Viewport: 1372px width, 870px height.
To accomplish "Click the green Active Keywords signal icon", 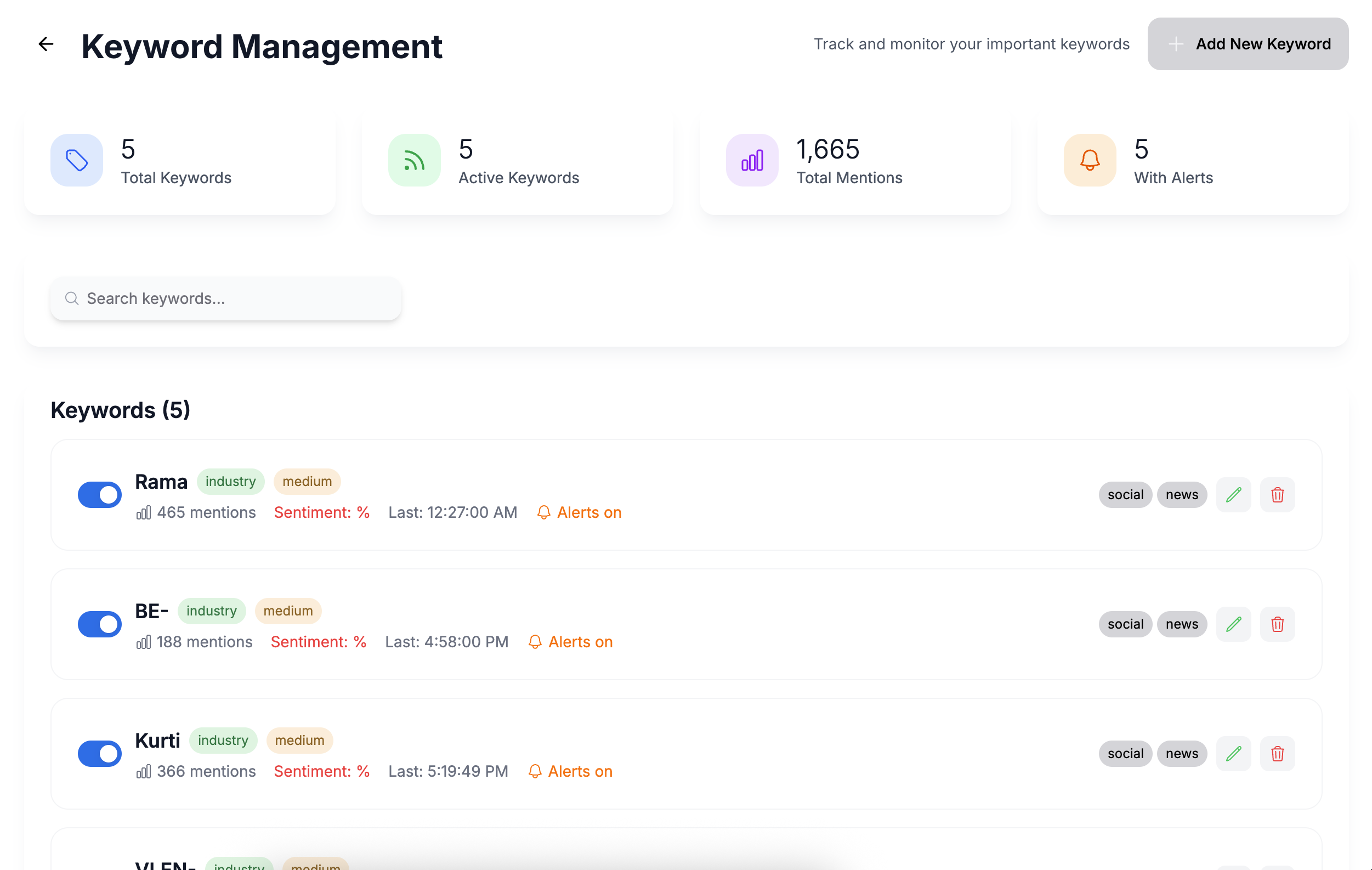I will click(414, 160).
